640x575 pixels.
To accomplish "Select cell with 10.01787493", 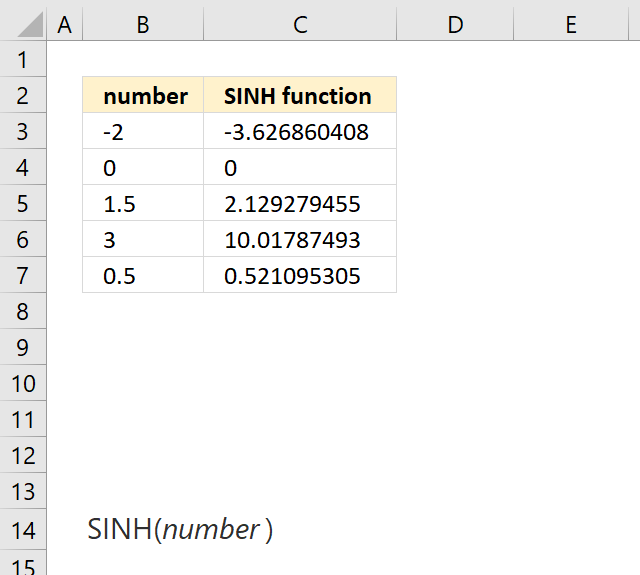I will point(300,239).
